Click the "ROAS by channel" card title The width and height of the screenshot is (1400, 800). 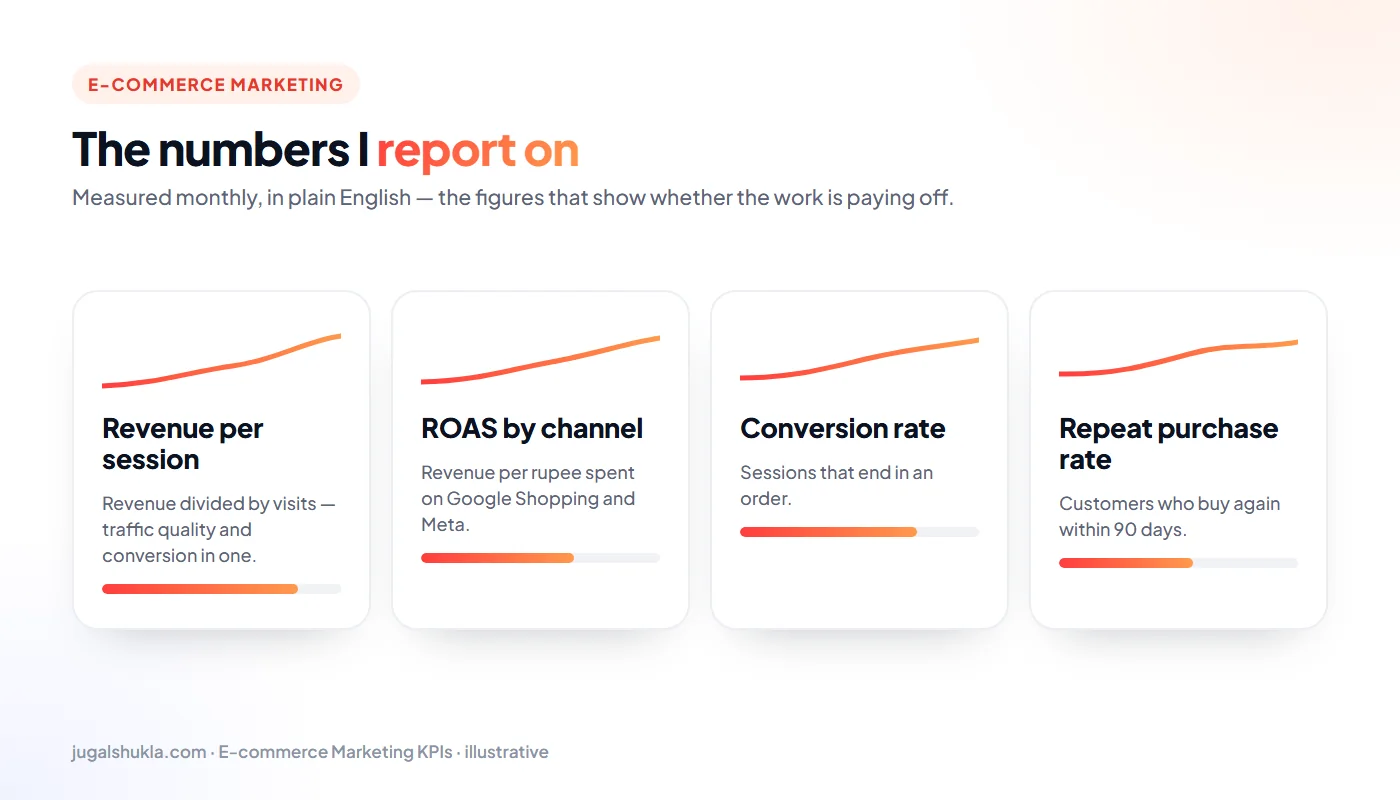tap(532, 428)
